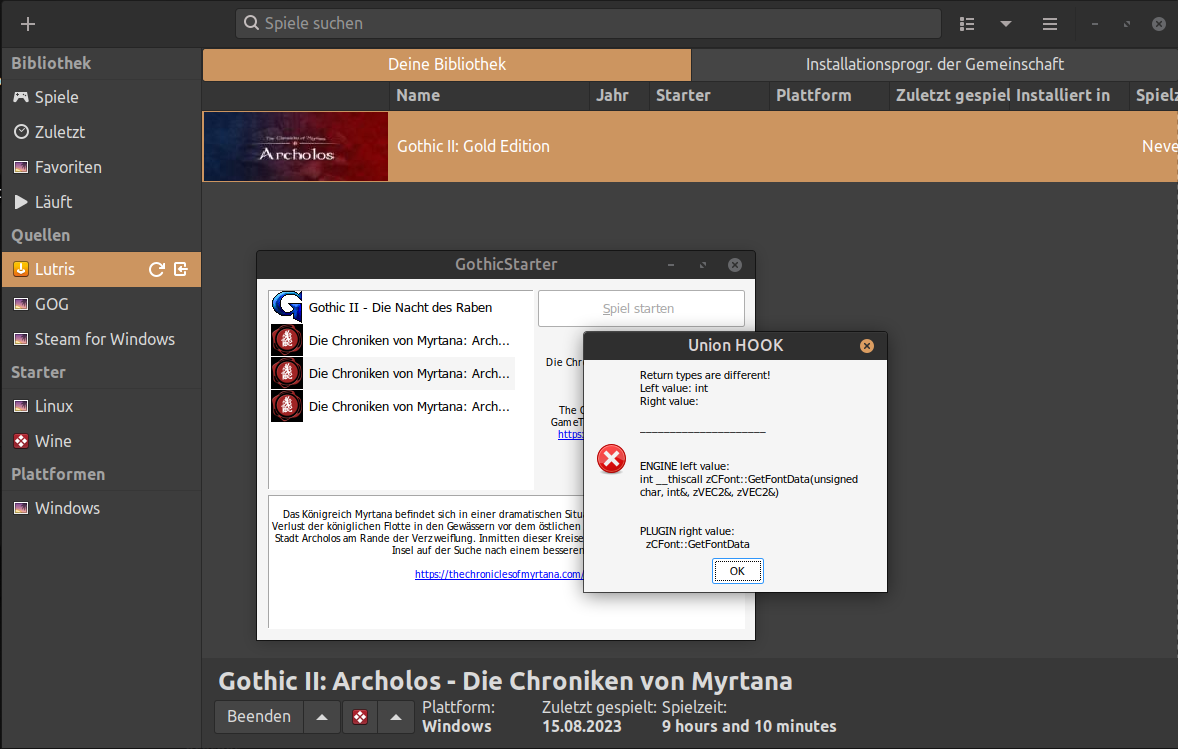
Task: Click the 'Bibliothek' sidebar heading
Action: pyautogui.click(x=51, y=63)
